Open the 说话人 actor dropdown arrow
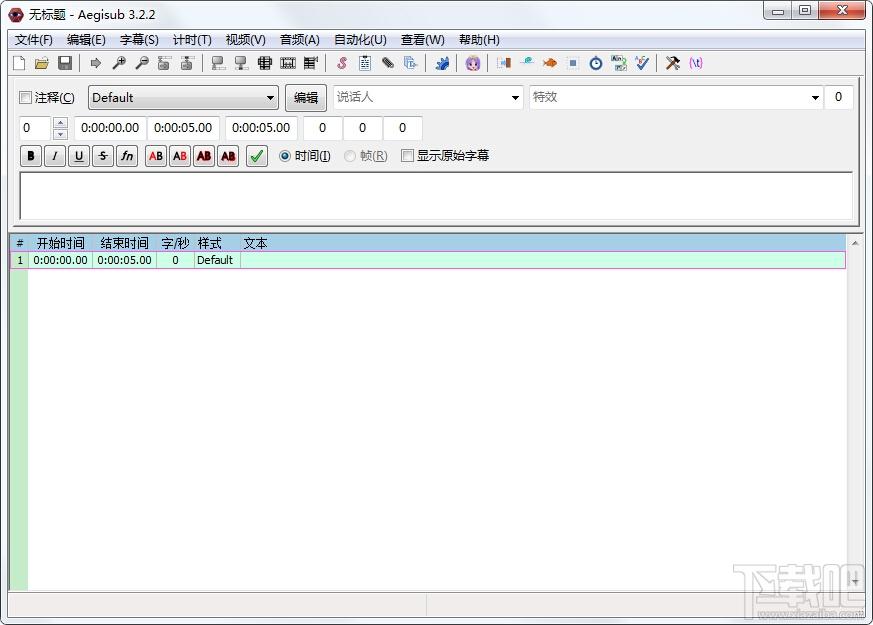Viewport: 873px width, 625px height. (515, 98)
